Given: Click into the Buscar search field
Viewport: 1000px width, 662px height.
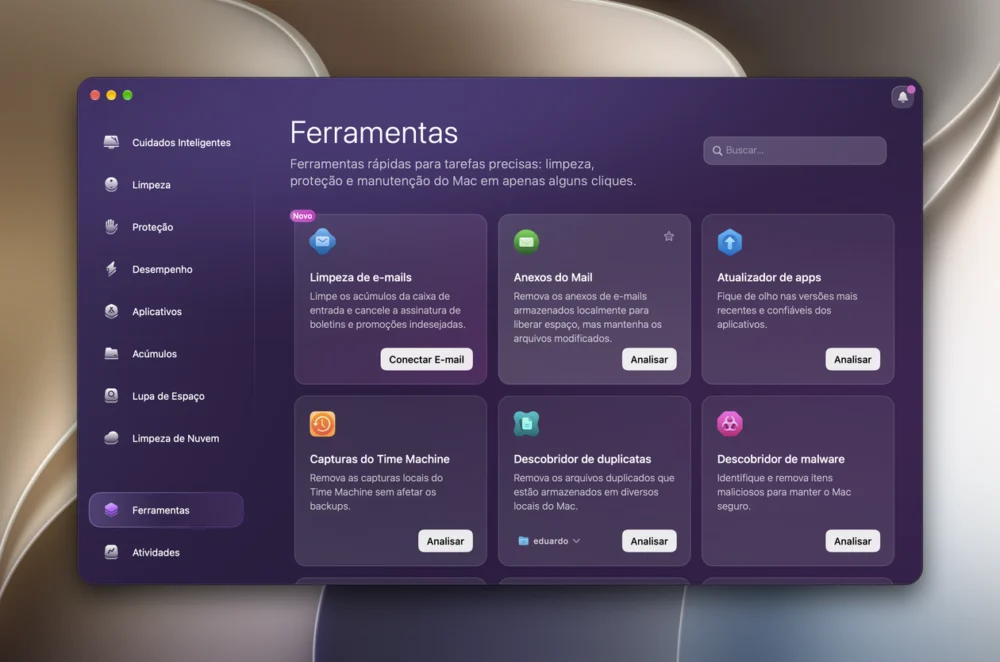Looking at the screenshot, I should 795,151.
